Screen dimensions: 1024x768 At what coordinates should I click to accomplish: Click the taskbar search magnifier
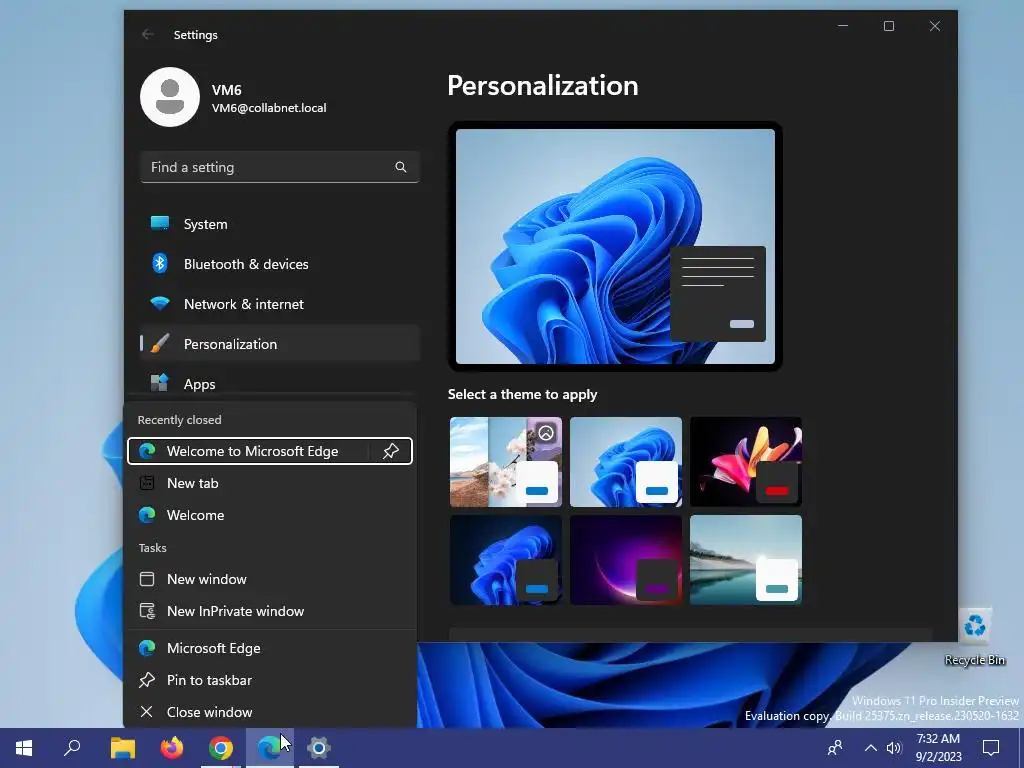72,748
